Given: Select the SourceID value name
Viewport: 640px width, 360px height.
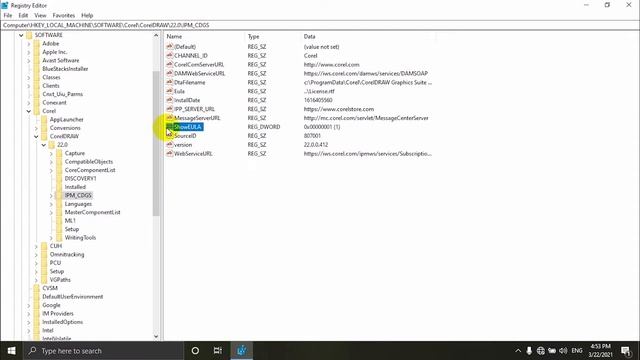Looking at the screenshot, I should pos(185,136).
